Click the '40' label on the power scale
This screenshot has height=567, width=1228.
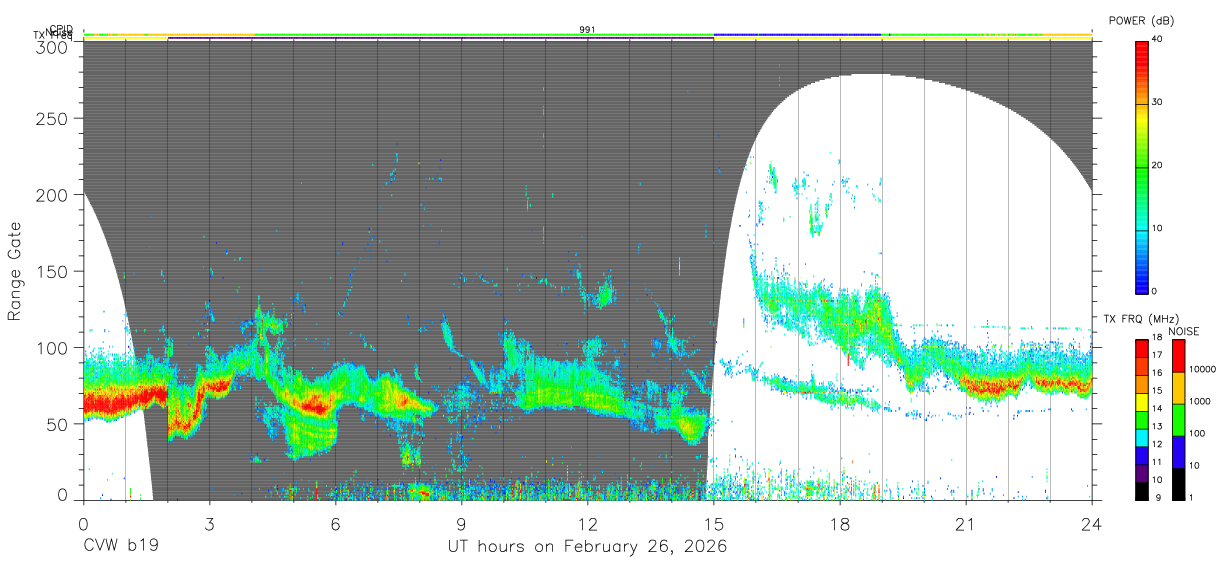click(x=1158, y=39)
